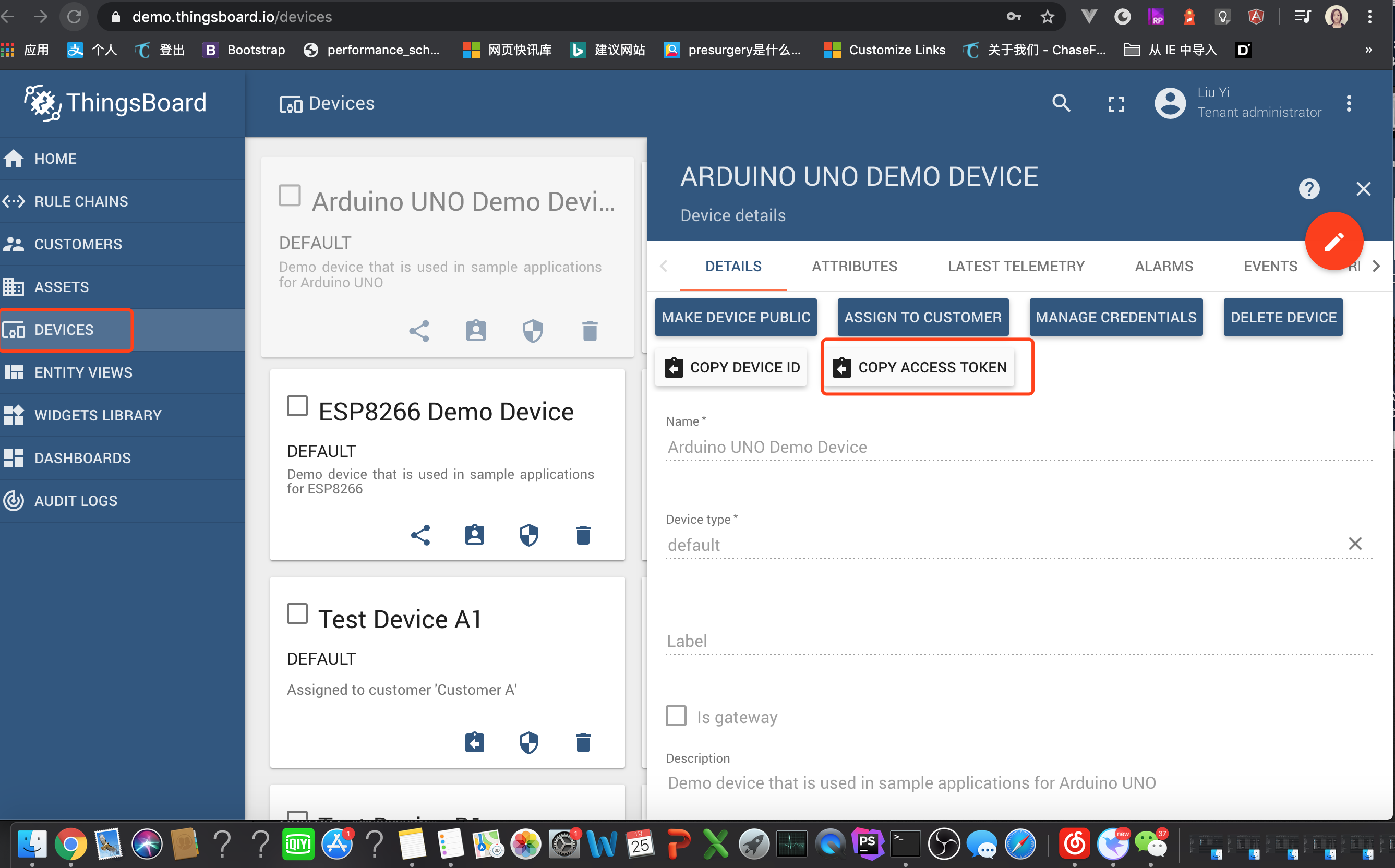Open the Events tab
Screen dimensions: 1395x868
[x=1270, y=267]
